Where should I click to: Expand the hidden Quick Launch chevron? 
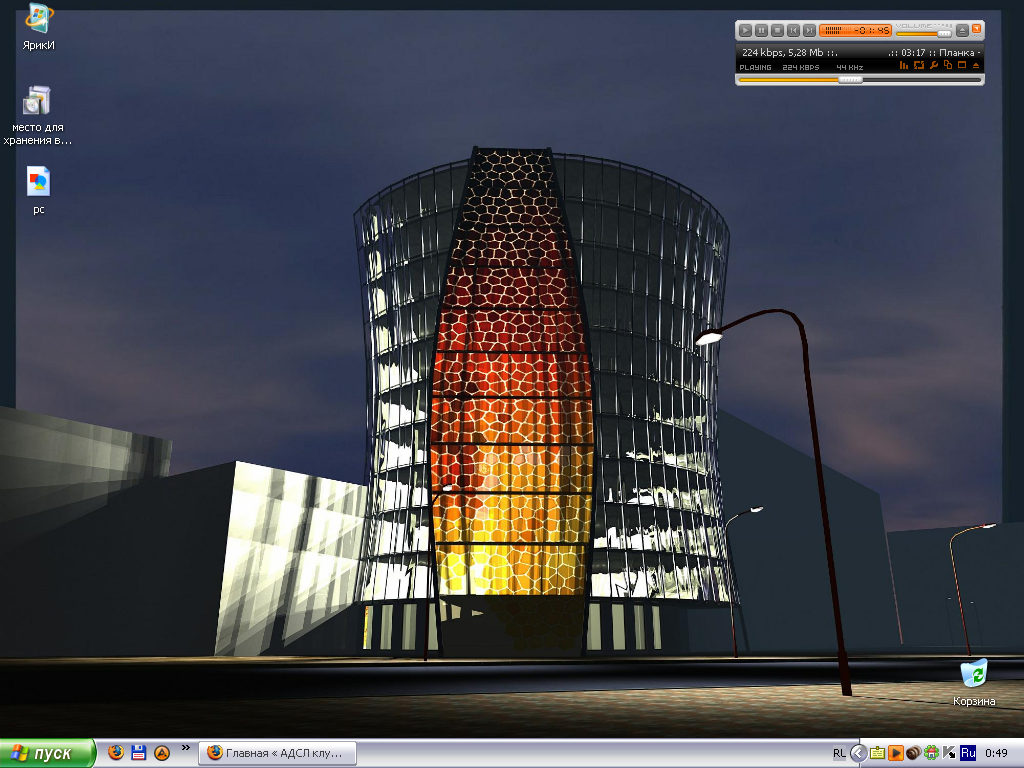coord(185,747)
